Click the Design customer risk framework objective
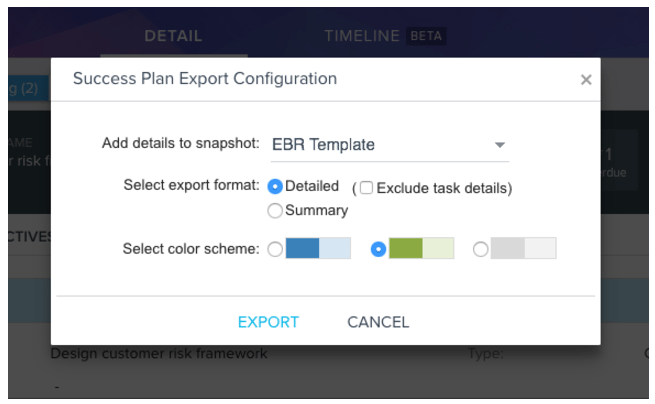This screenshot has height=404, width=655. point(159,353)
